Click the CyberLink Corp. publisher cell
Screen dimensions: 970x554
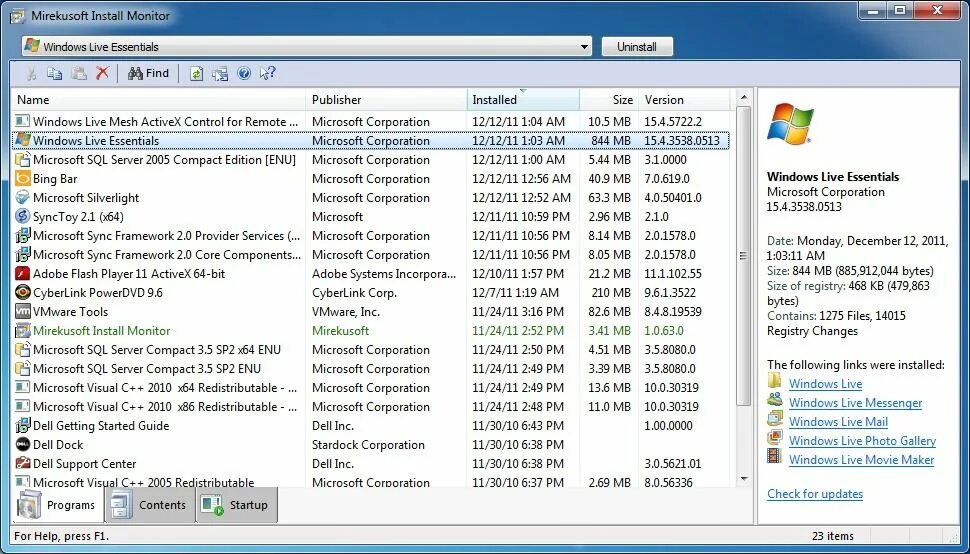[x=354, y=293]
